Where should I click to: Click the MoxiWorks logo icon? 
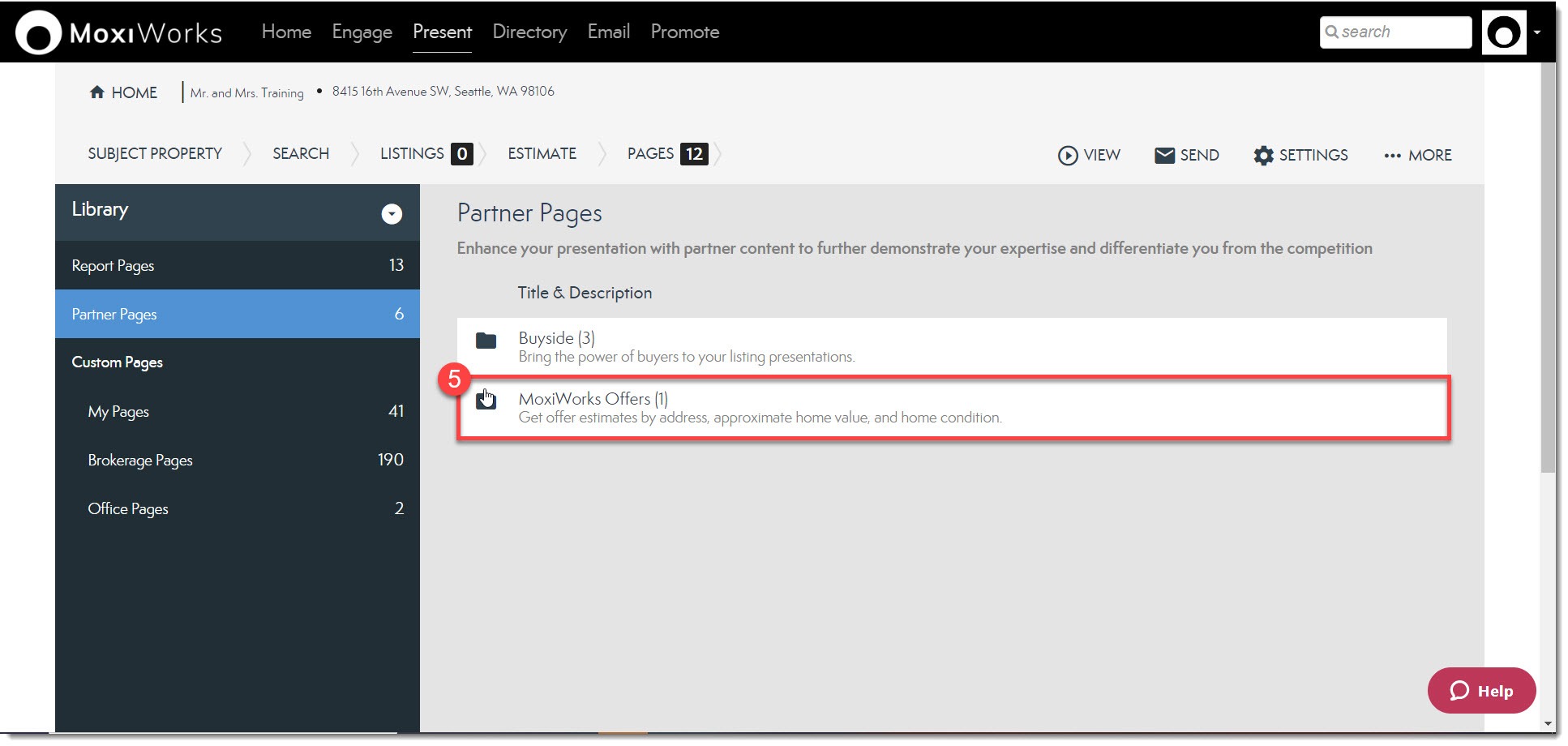pyautogui.click(x=38, y=33)
